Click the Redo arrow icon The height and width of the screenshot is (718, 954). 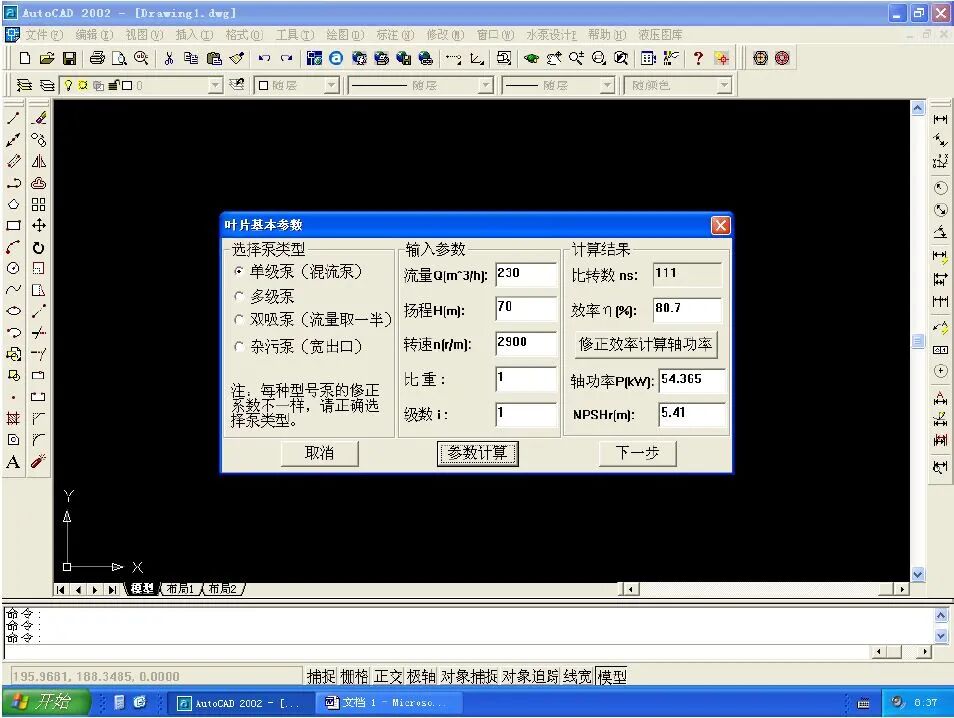pyautogui.click(x=287, y=58)
